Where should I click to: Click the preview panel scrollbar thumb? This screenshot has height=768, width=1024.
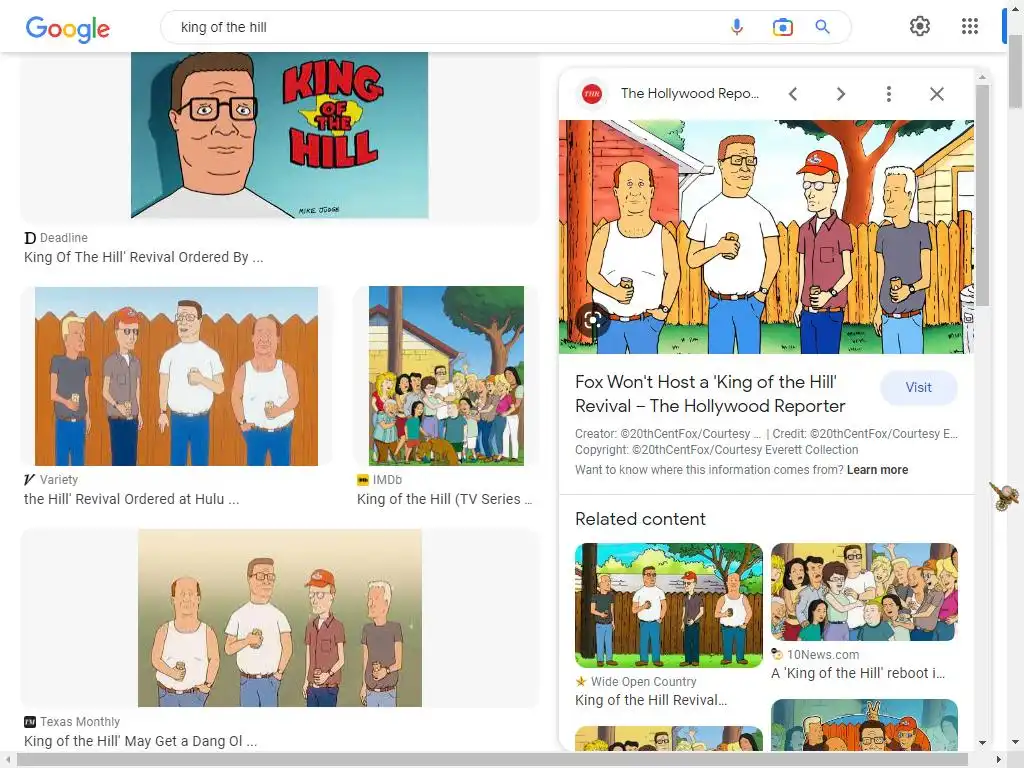(982, 195)
